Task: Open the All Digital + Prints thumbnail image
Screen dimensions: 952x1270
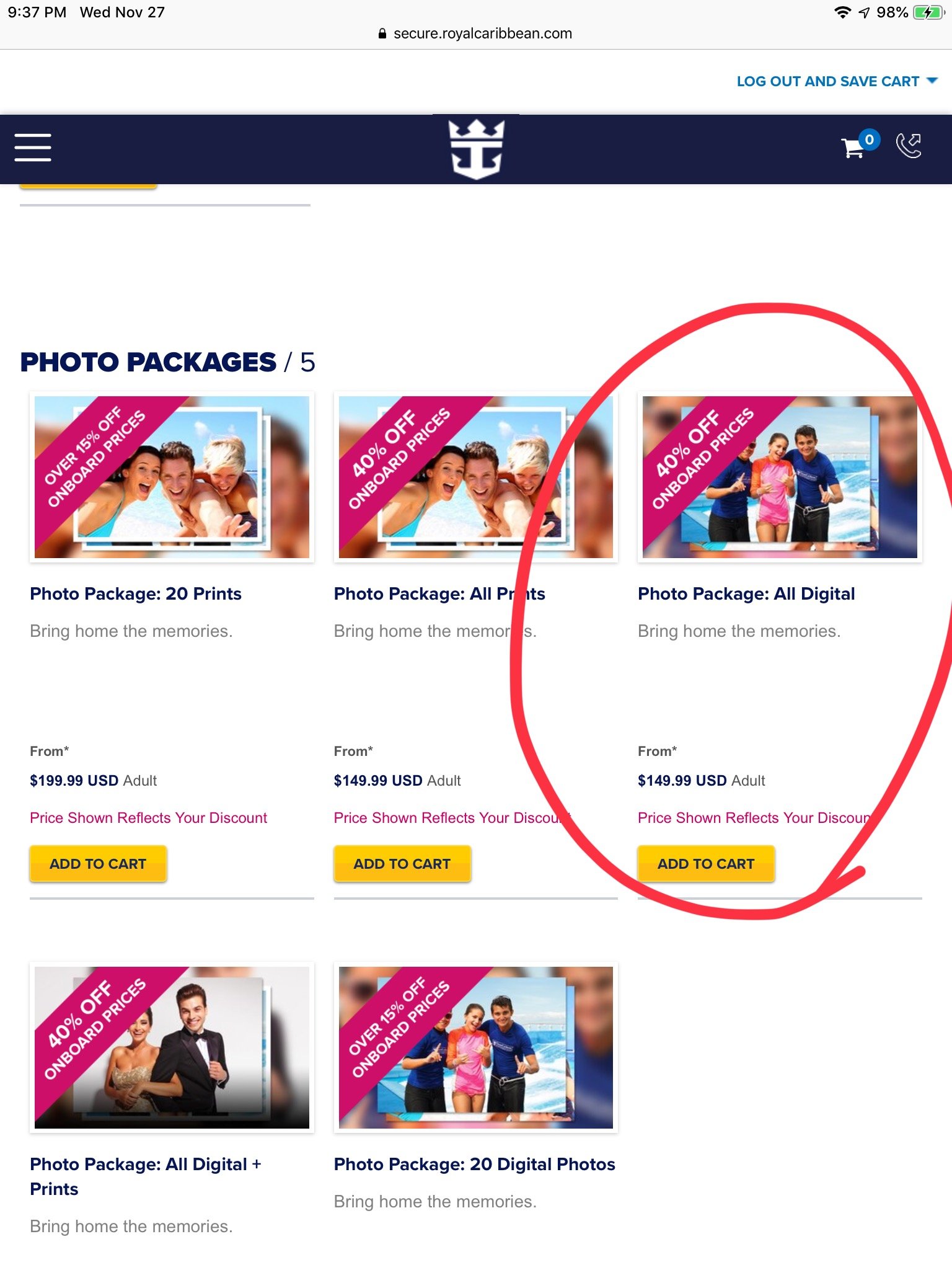Action: [x=172, y=1047]
